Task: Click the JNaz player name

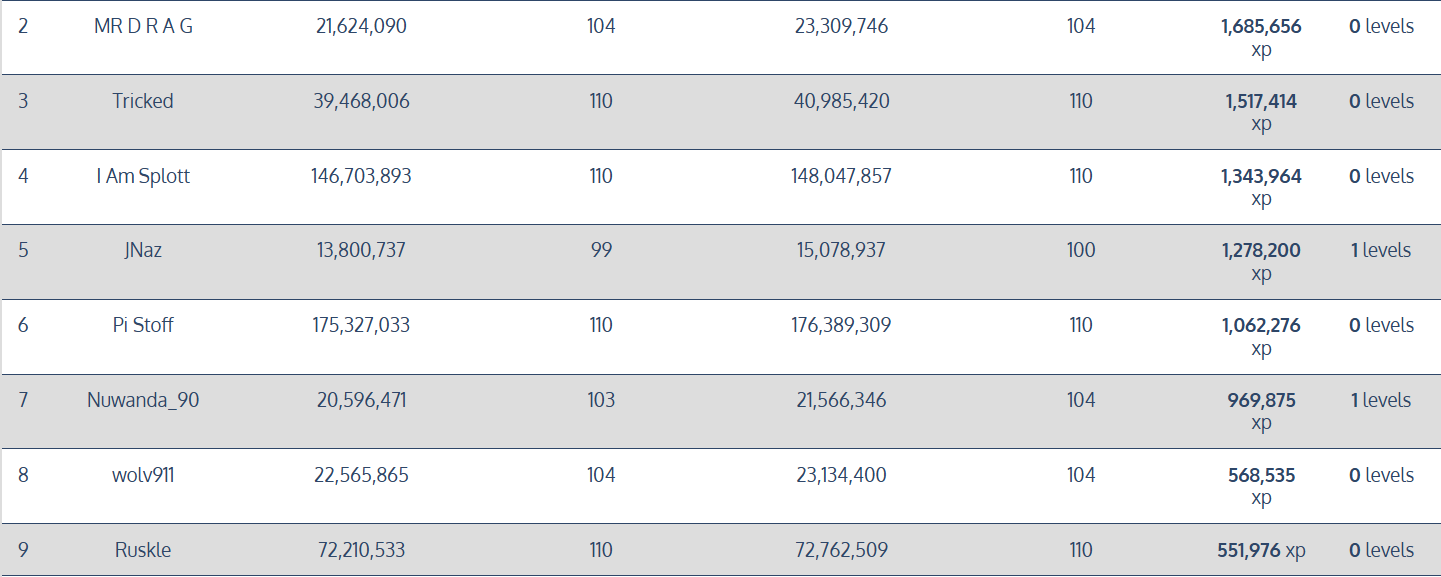Action: [143, 250]
